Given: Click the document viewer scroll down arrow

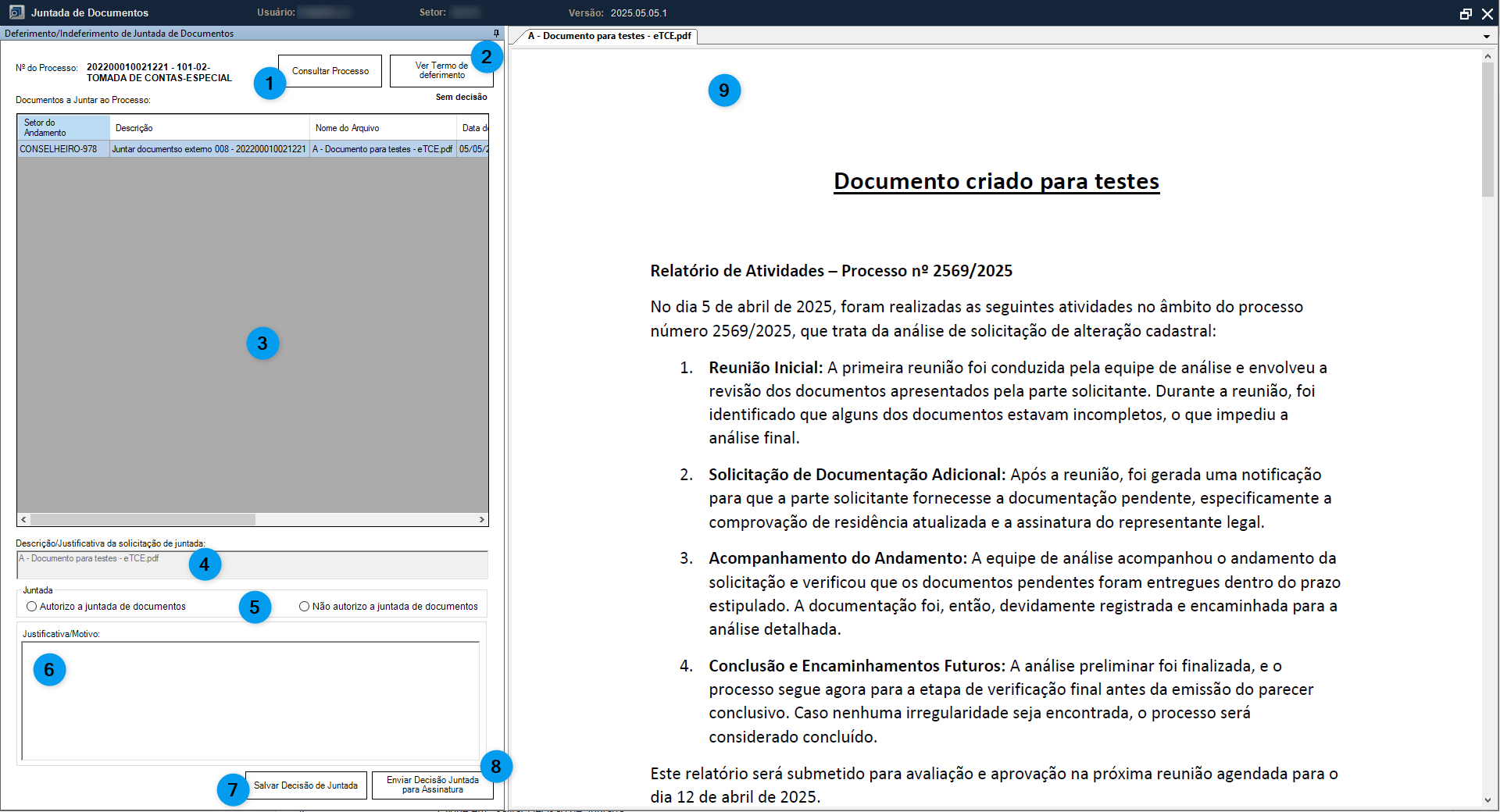Looking at the screenshot, I should pyautogui.click(x=1487, y=800).
